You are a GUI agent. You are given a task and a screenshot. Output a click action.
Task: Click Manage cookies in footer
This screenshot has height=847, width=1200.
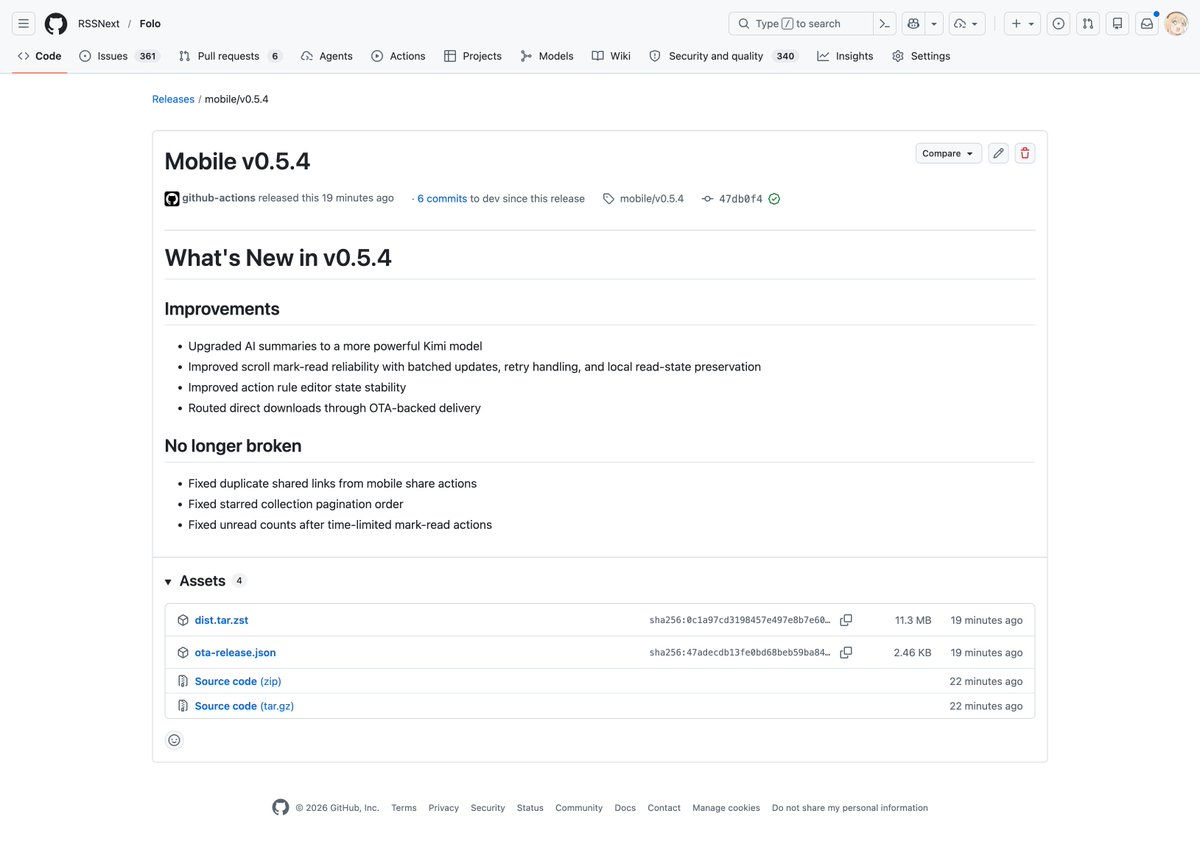[726, 808]
